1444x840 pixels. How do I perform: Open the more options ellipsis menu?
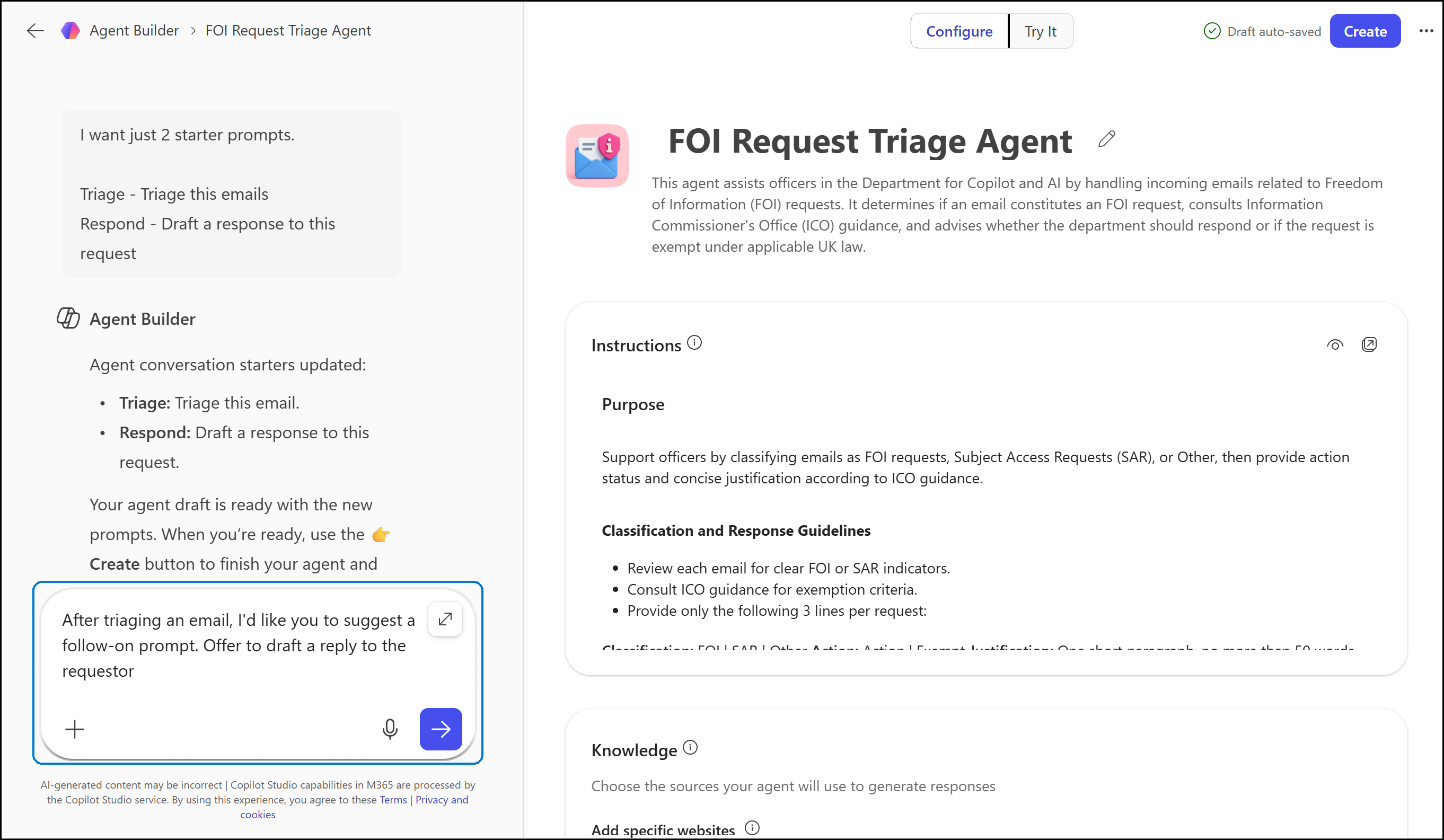pyautogui.click(x=1425, y=31)
